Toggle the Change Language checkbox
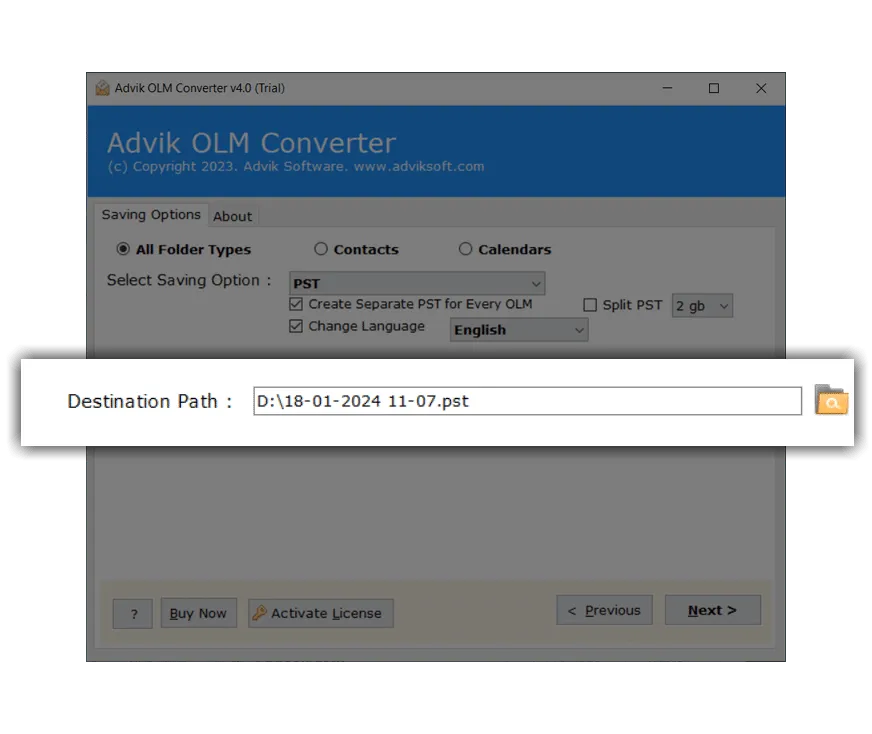 pos(296,326)
